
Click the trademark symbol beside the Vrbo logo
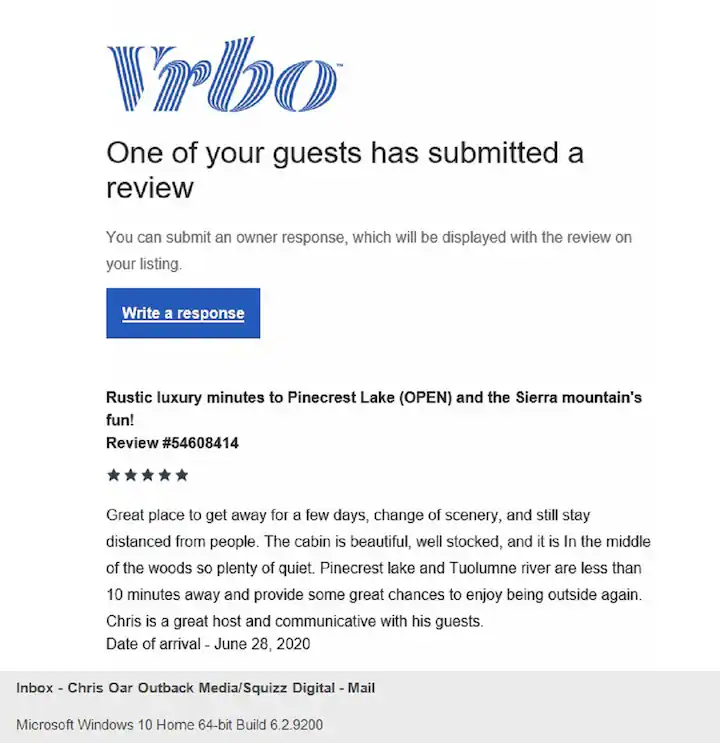click(339, 64)
